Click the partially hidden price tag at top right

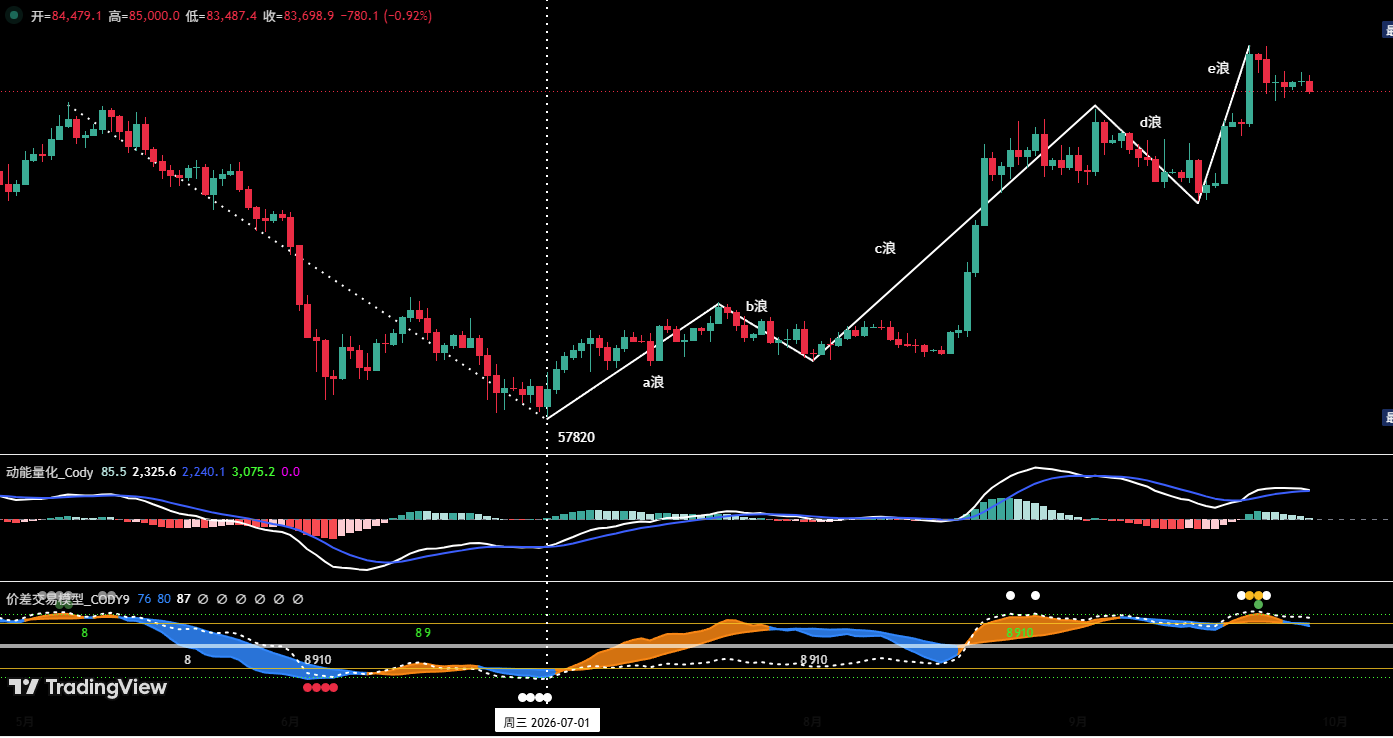[x=1387, y=30]
